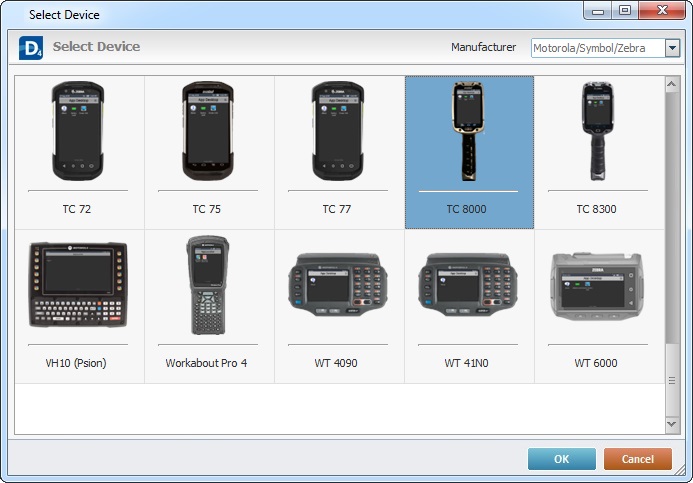This screenshot has height=483, width=693.
Task: Select the TC 72 device image
Action: 78,131
